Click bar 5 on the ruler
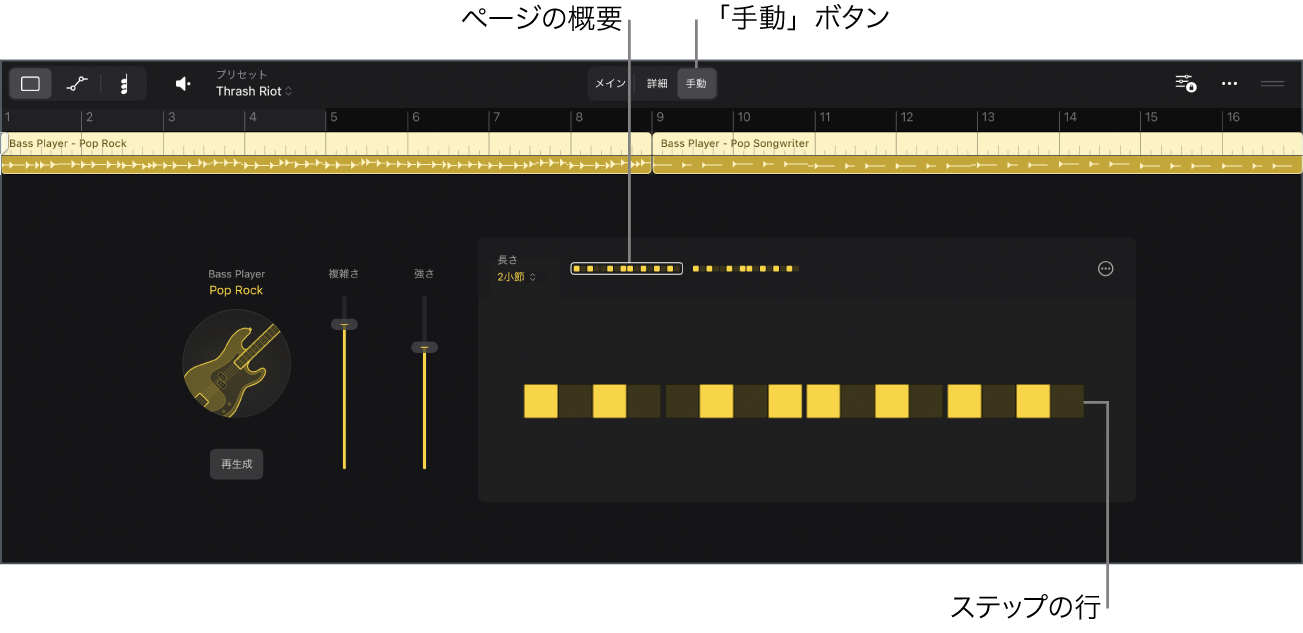 click(334, 117)
